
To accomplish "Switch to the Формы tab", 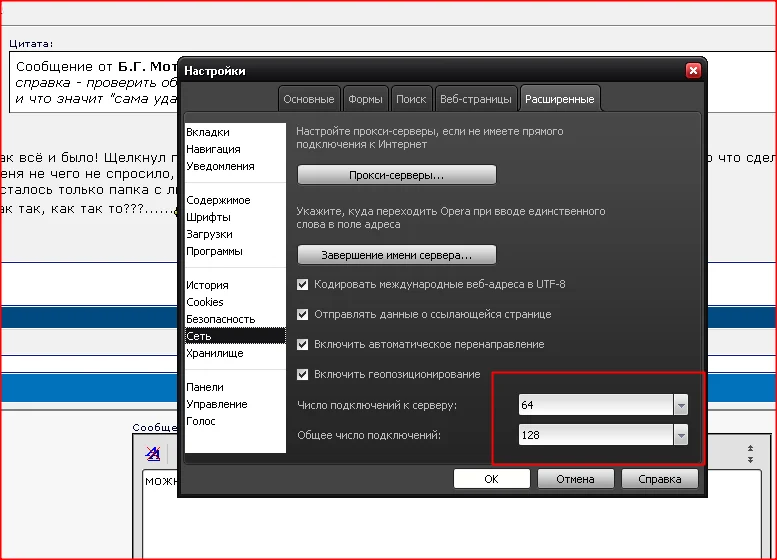I will [x=365, y=99].
